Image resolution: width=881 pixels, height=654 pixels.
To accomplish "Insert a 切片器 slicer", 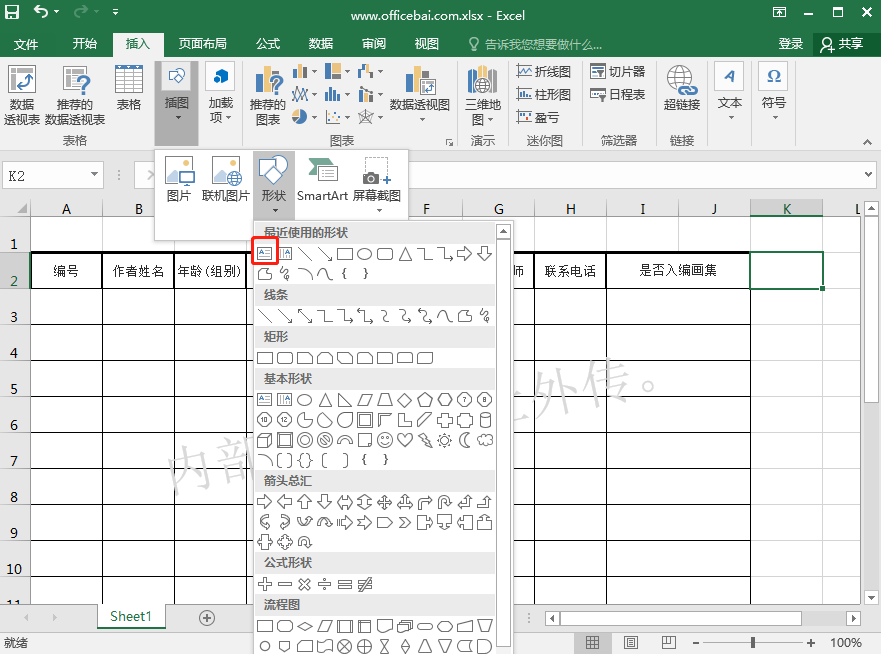I will [617, 71].
